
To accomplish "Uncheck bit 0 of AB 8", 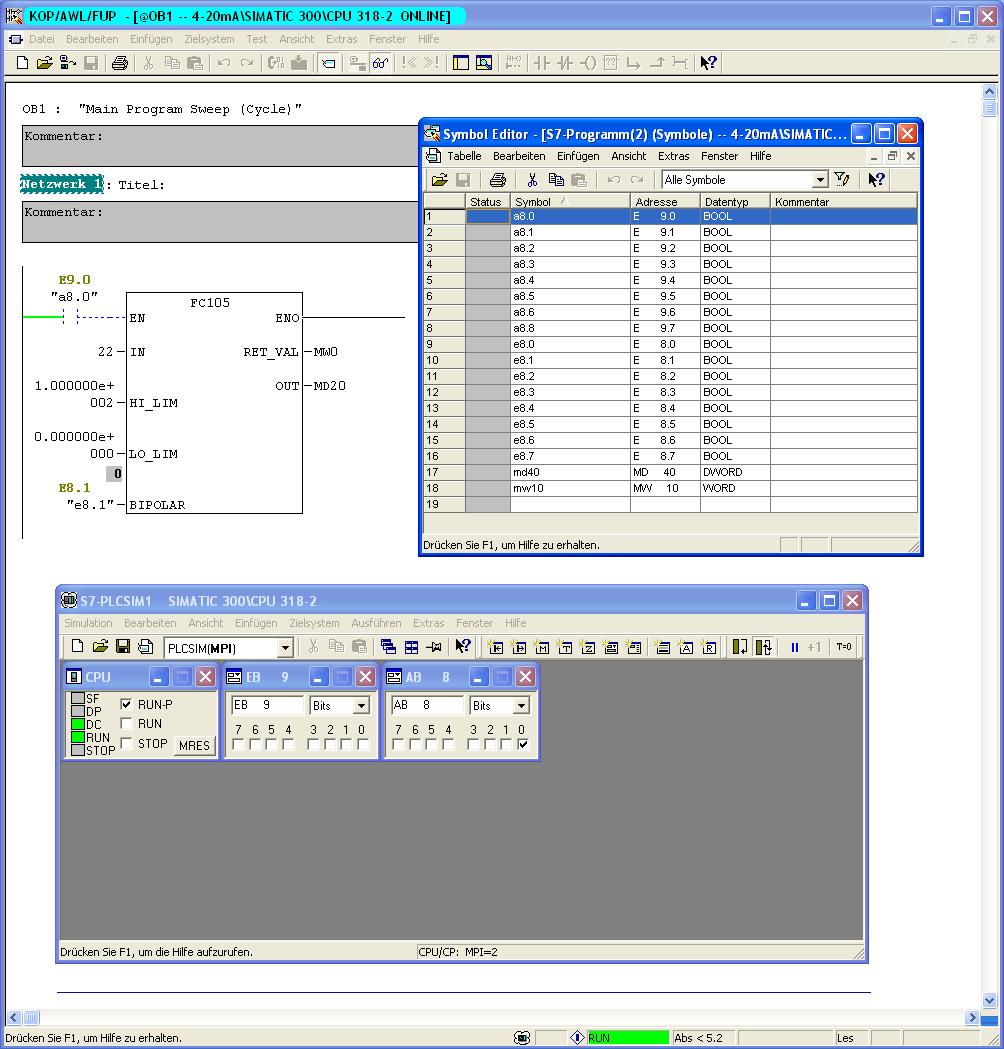I will pyautogui.click(x=523, y=744).
